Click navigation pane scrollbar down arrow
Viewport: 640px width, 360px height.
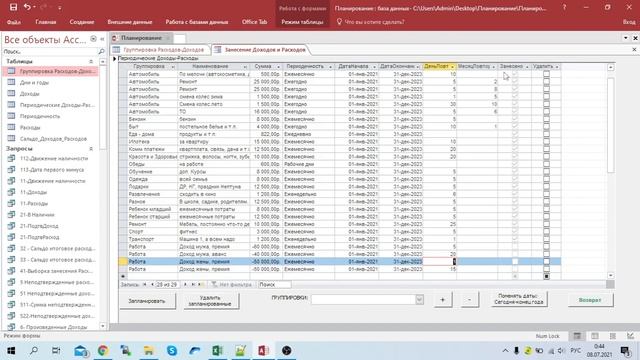tap(102, 326)
